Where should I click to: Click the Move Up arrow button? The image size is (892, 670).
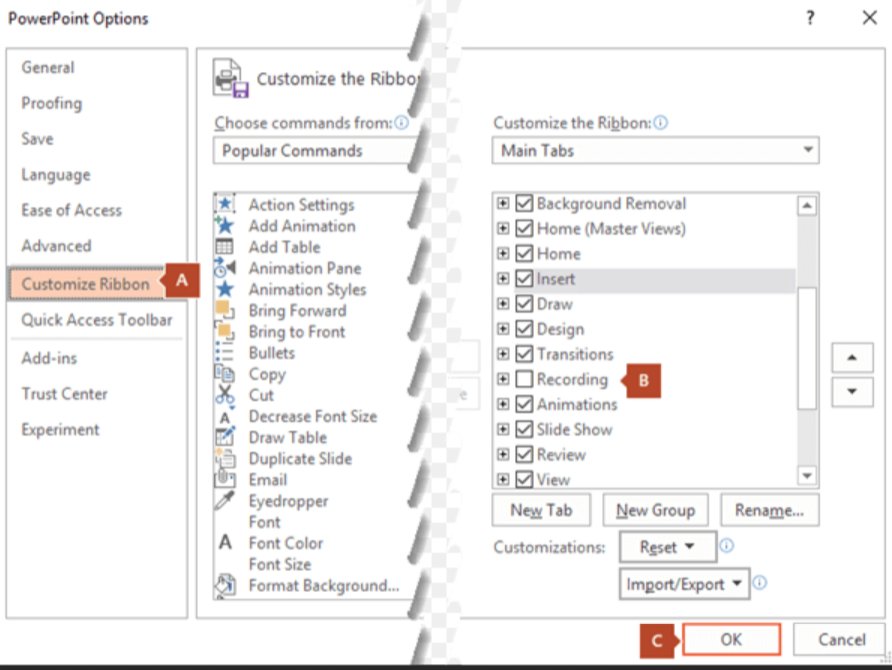coord(852,358)
